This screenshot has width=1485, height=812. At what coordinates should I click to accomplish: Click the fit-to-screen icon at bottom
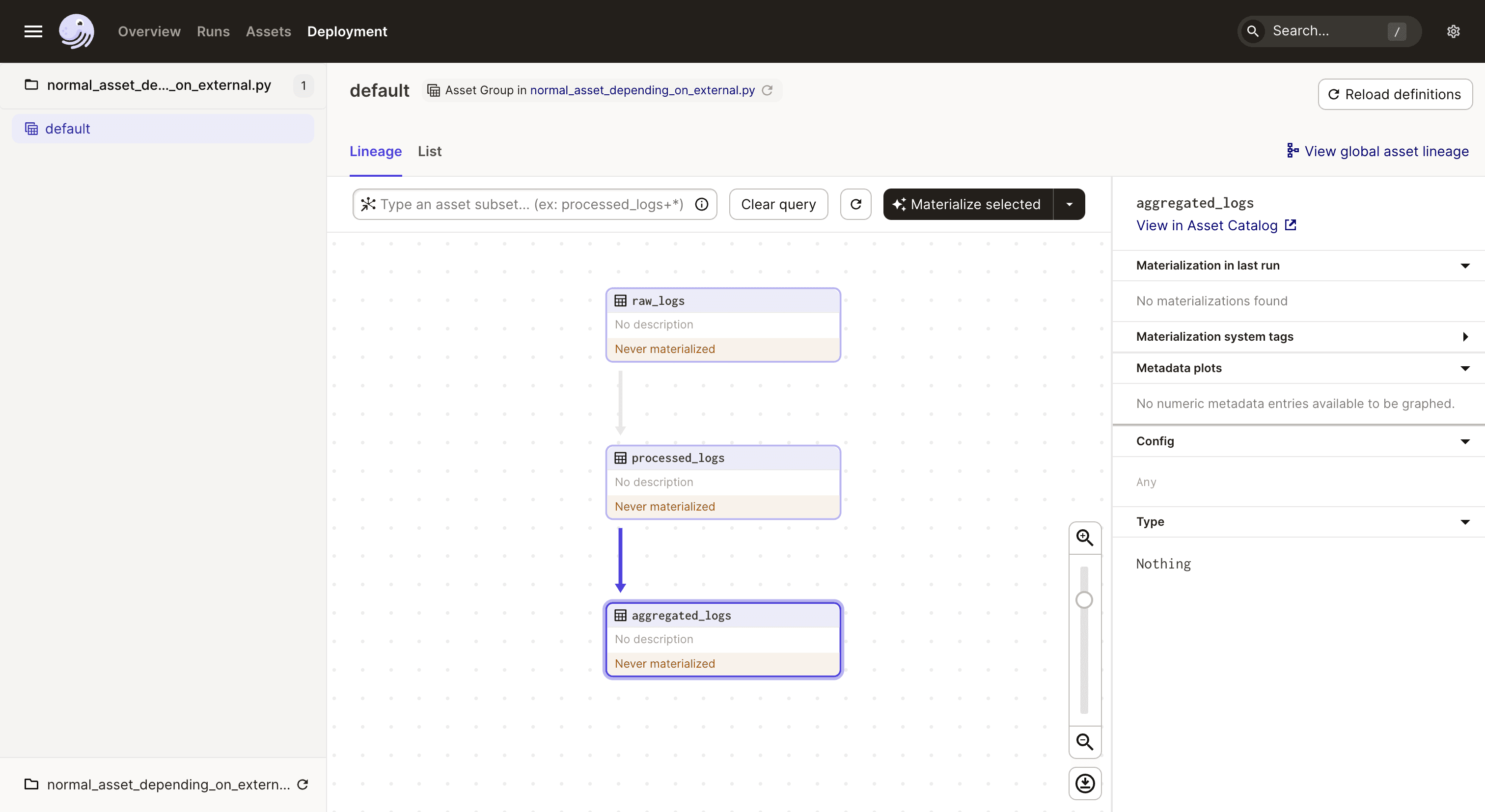pos(1084,783)
